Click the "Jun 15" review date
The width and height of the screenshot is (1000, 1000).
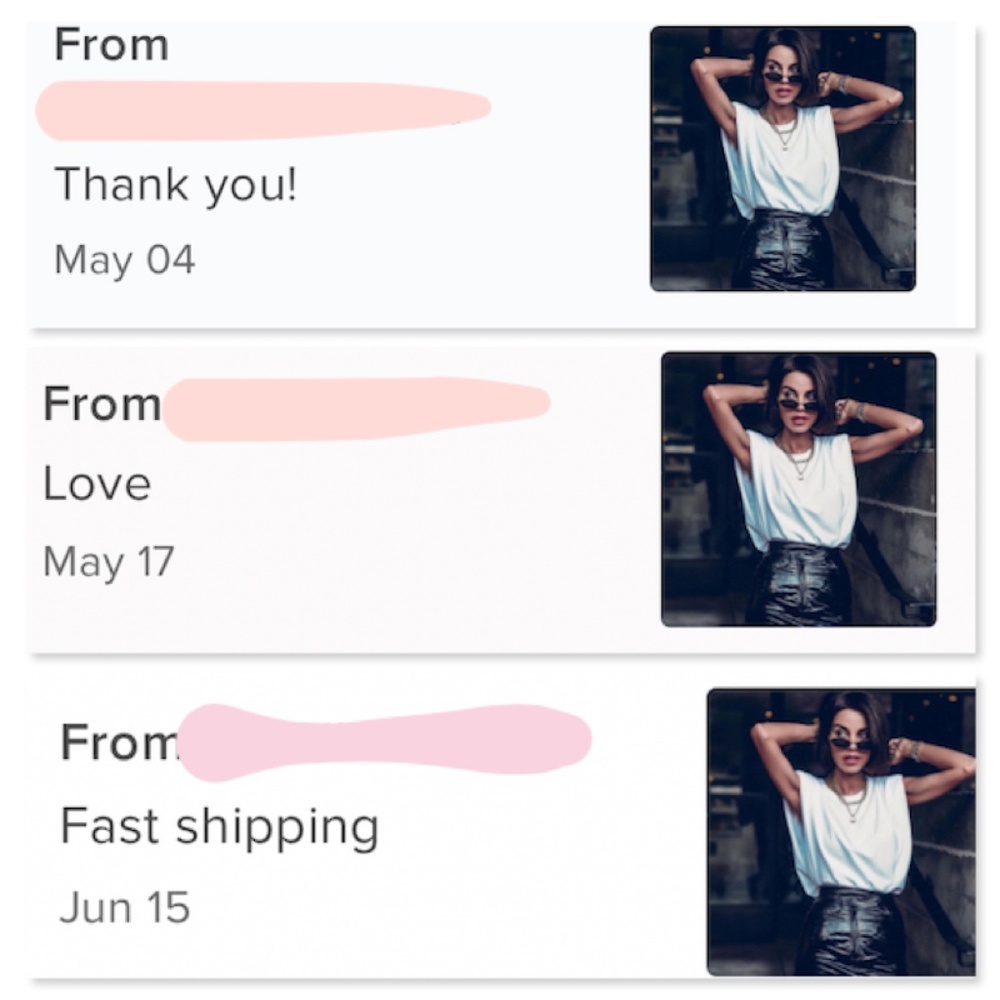click(x=124, y=908)
